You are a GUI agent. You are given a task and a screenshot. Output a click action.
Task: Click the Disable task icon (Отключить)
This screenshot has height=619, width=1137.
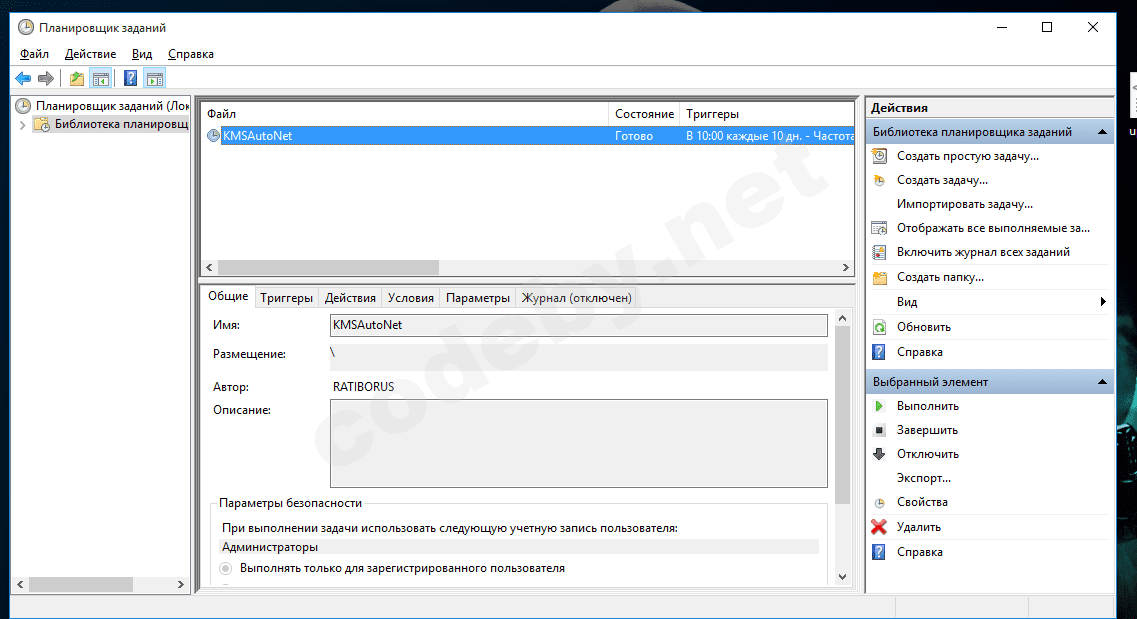879,454
